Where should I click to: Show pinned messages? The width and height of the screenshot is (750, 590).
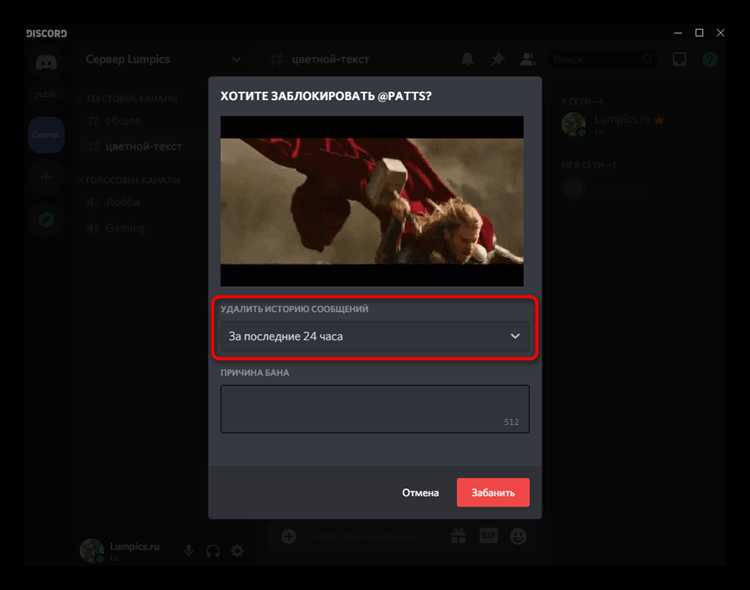[x=497, y=59]
